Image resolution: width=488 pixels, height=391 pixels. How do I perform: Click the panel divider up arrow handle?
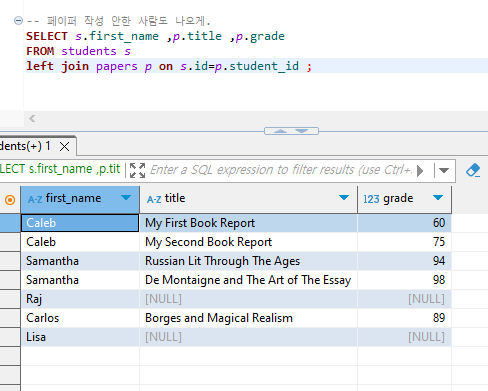click(x=280, y=131)
